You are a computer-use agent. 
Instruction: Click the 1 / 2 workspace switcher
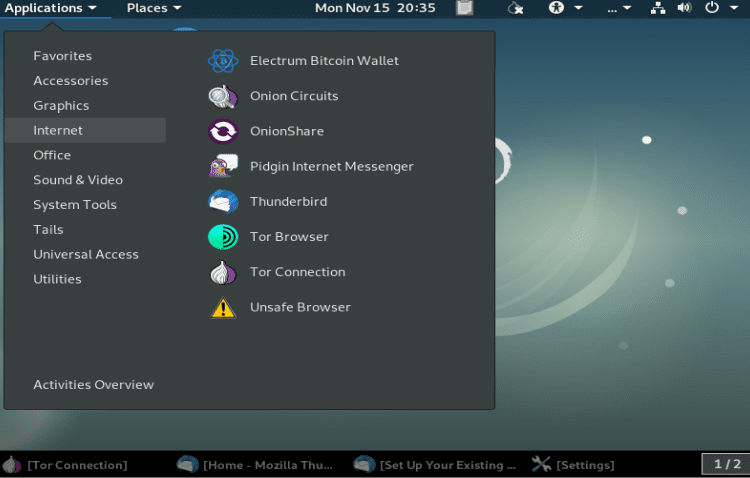tap(727, 464)
